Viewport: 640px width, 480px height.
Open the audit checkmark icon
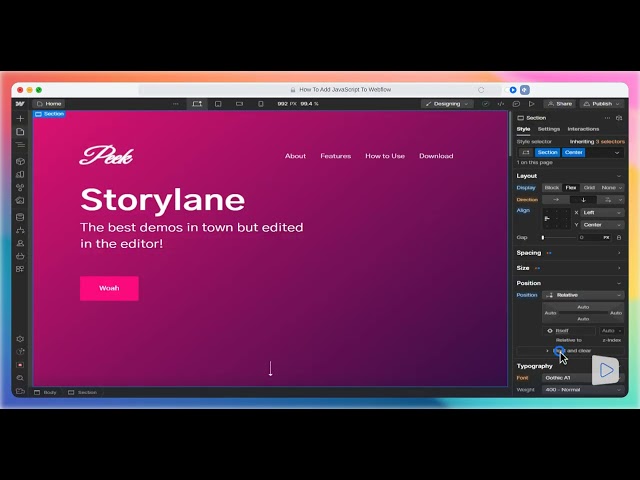pos(485,104)
